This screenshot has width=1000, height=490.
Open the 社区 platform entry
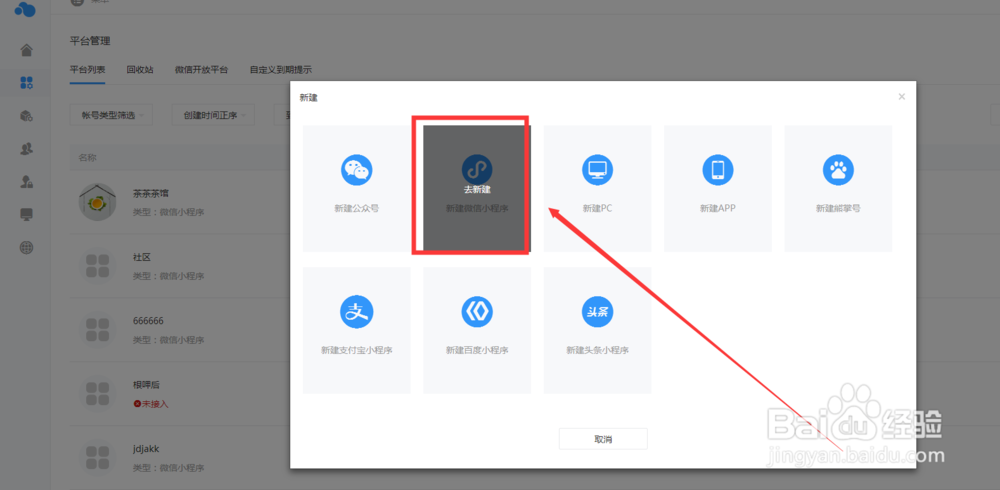[x=142, y=257]
